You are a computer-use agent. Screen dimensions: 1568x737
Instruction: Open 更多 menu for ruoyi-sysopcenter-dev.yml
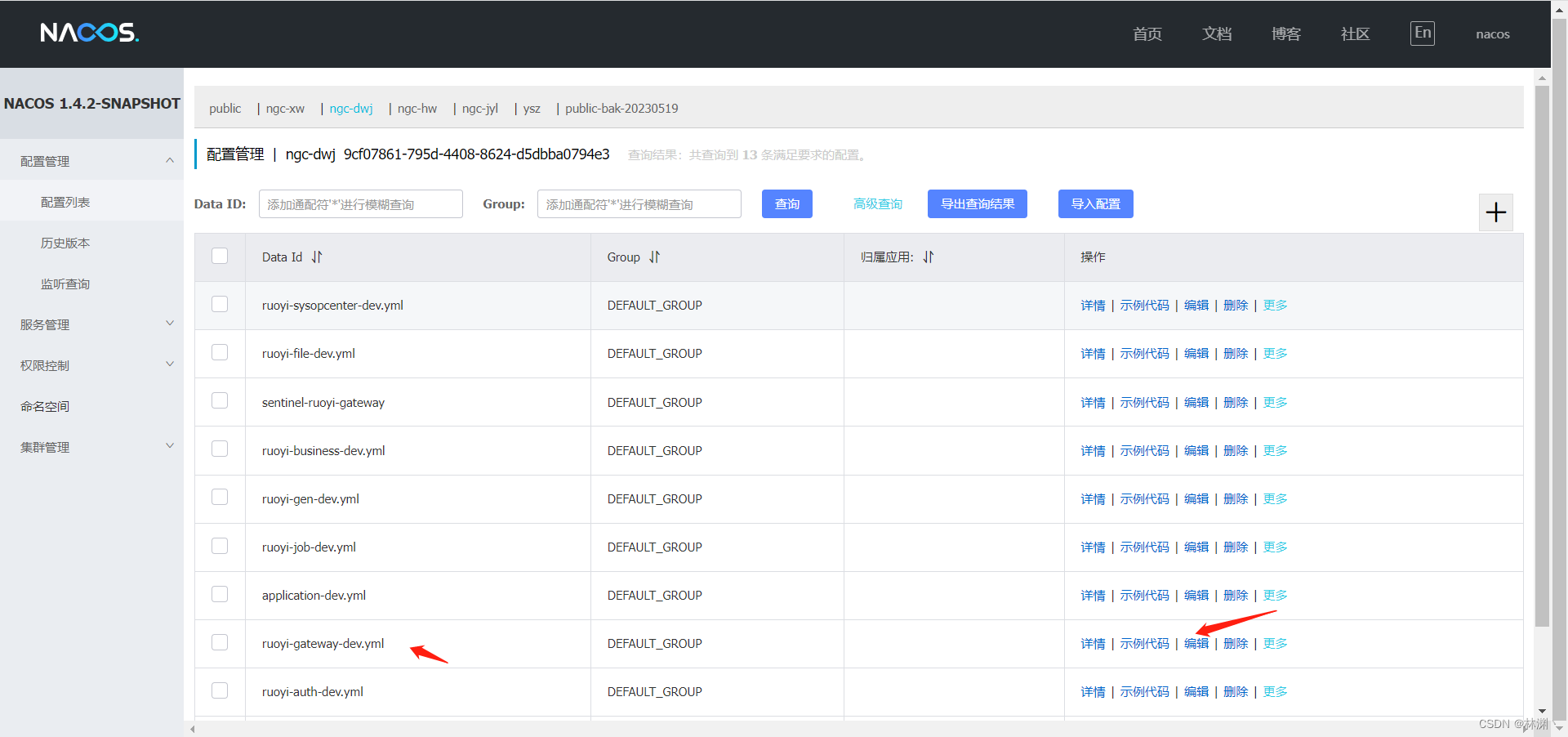(1275, 305)
